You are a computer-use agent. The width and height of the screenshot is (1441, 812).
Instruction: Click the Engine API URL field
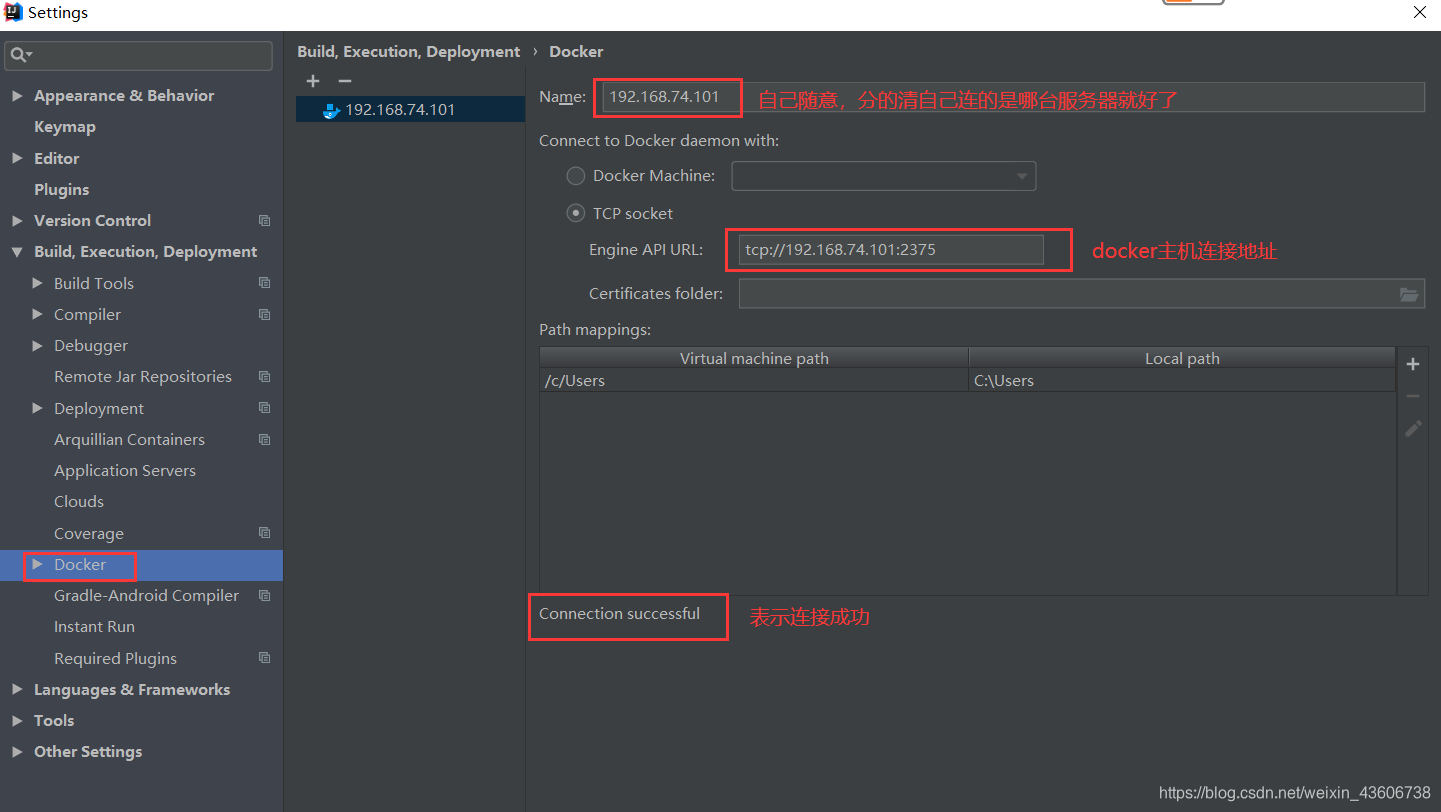pyautogui.click(x=891, y=250)
